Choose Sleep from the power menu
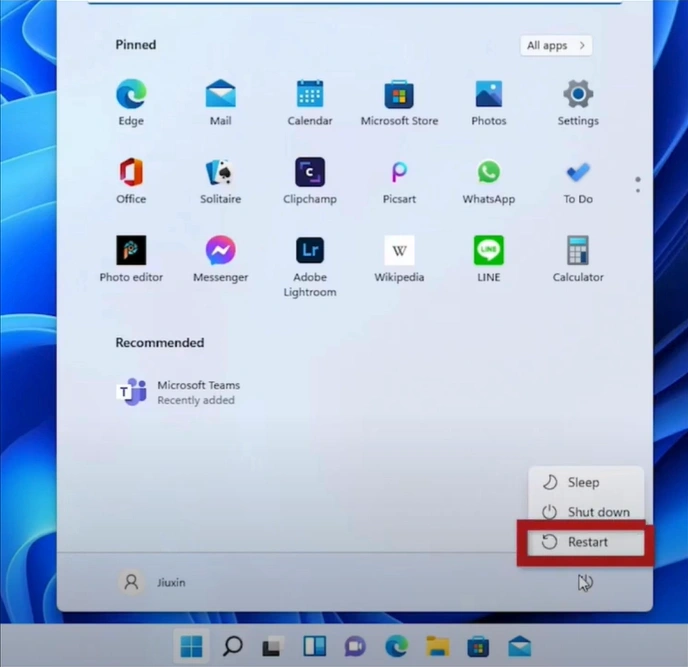The image size is (688, 667). [586, 482]
